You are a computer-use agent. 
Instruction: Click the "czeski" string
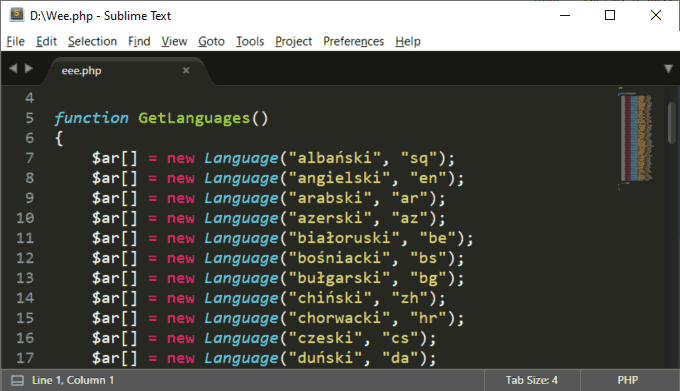click(325, 338)
